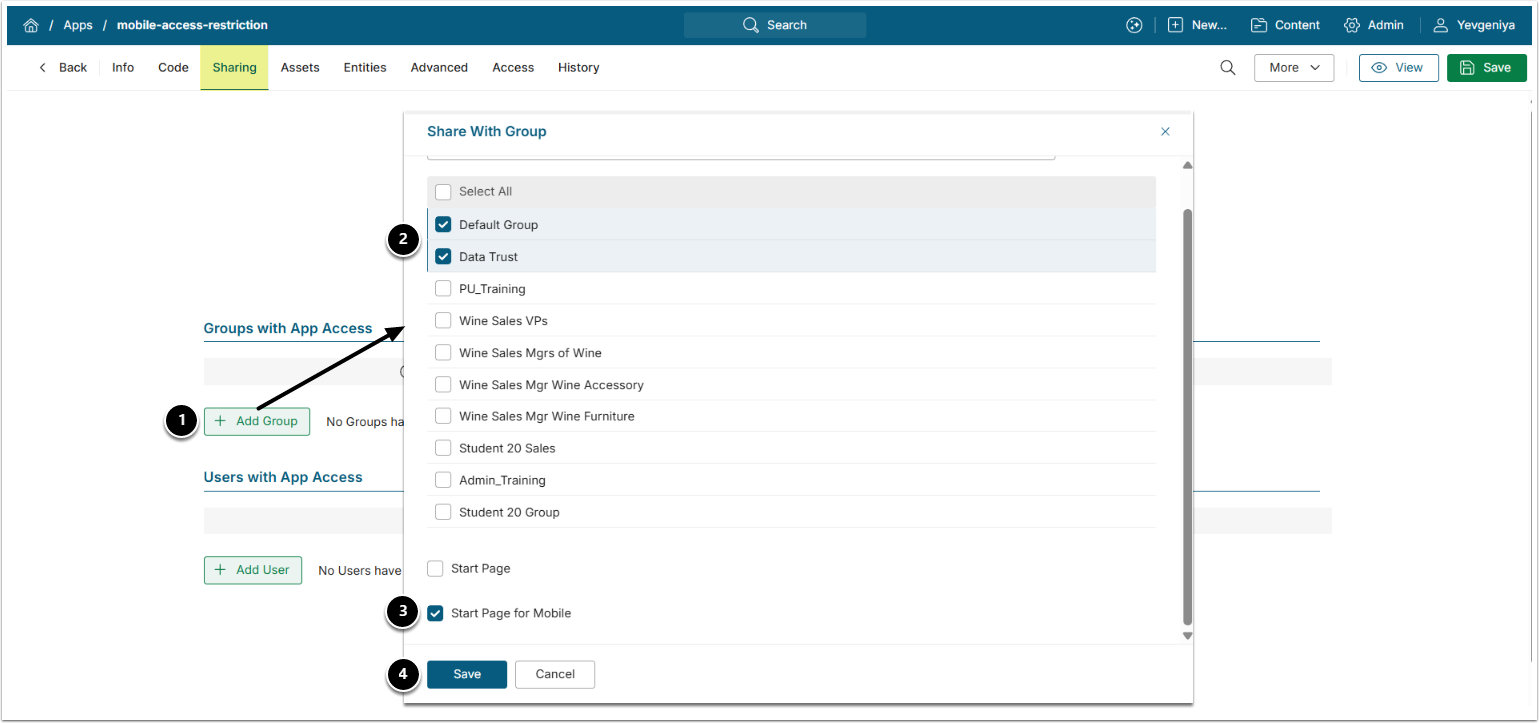Open the Admin gear menu
This screenshot has width=1539, height=723.
point(1352,25)
